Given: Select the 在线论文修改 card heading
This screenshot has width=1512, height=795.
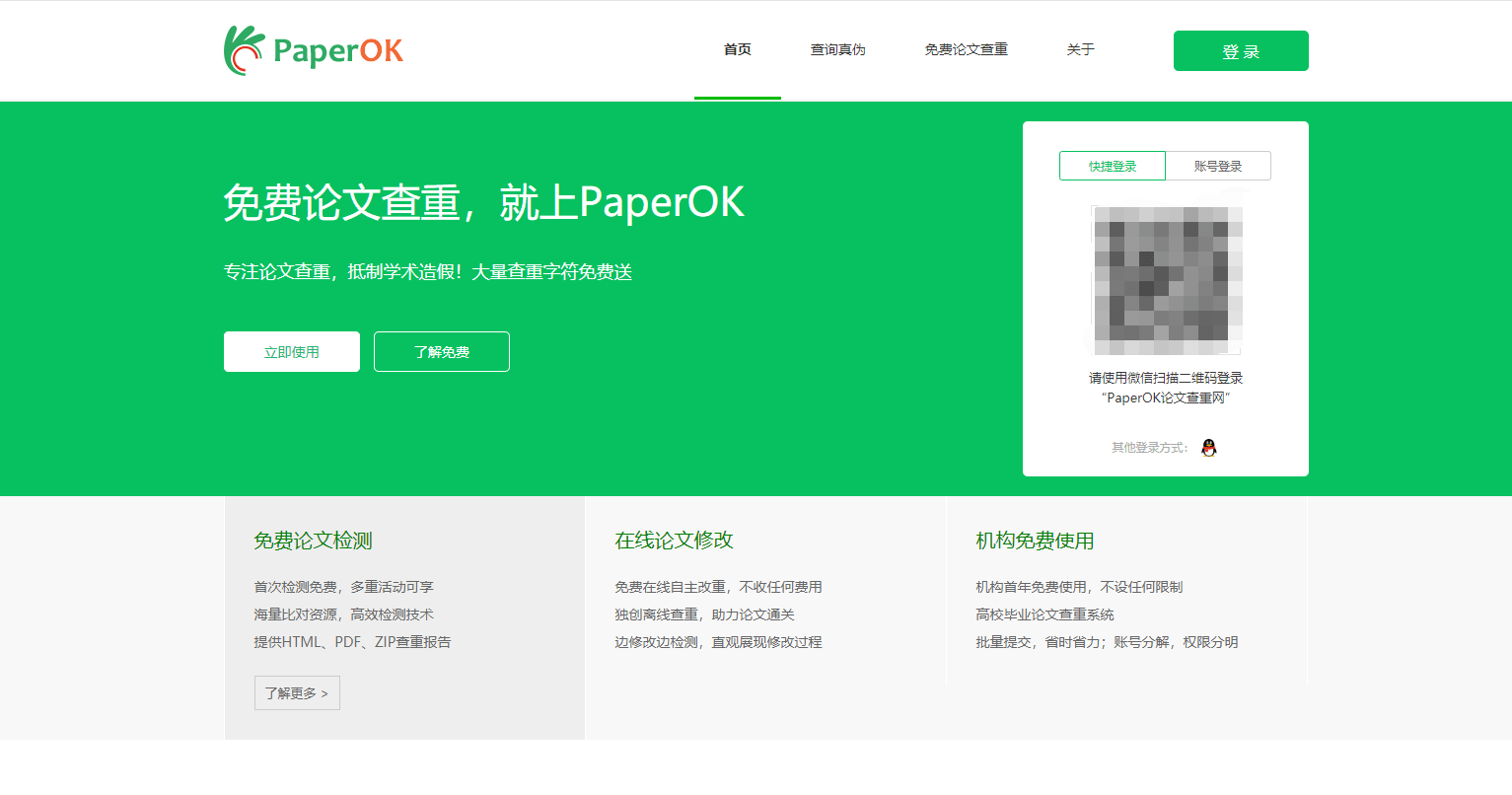Looking at the screenshot, I should pos(675,541).
